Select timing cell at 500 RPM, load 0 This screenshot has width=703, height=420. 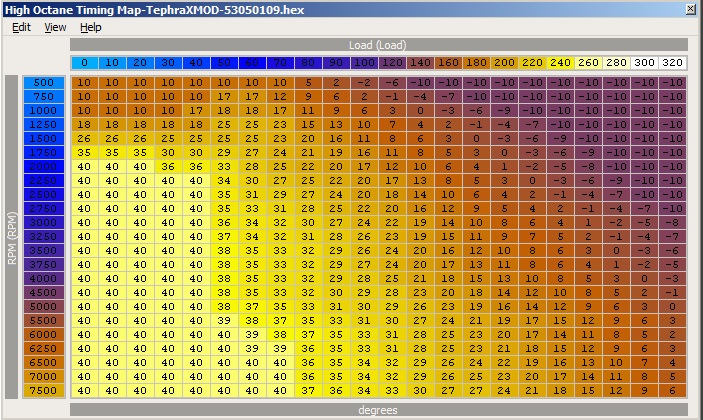pyautogui.click(x=84, y=82)
